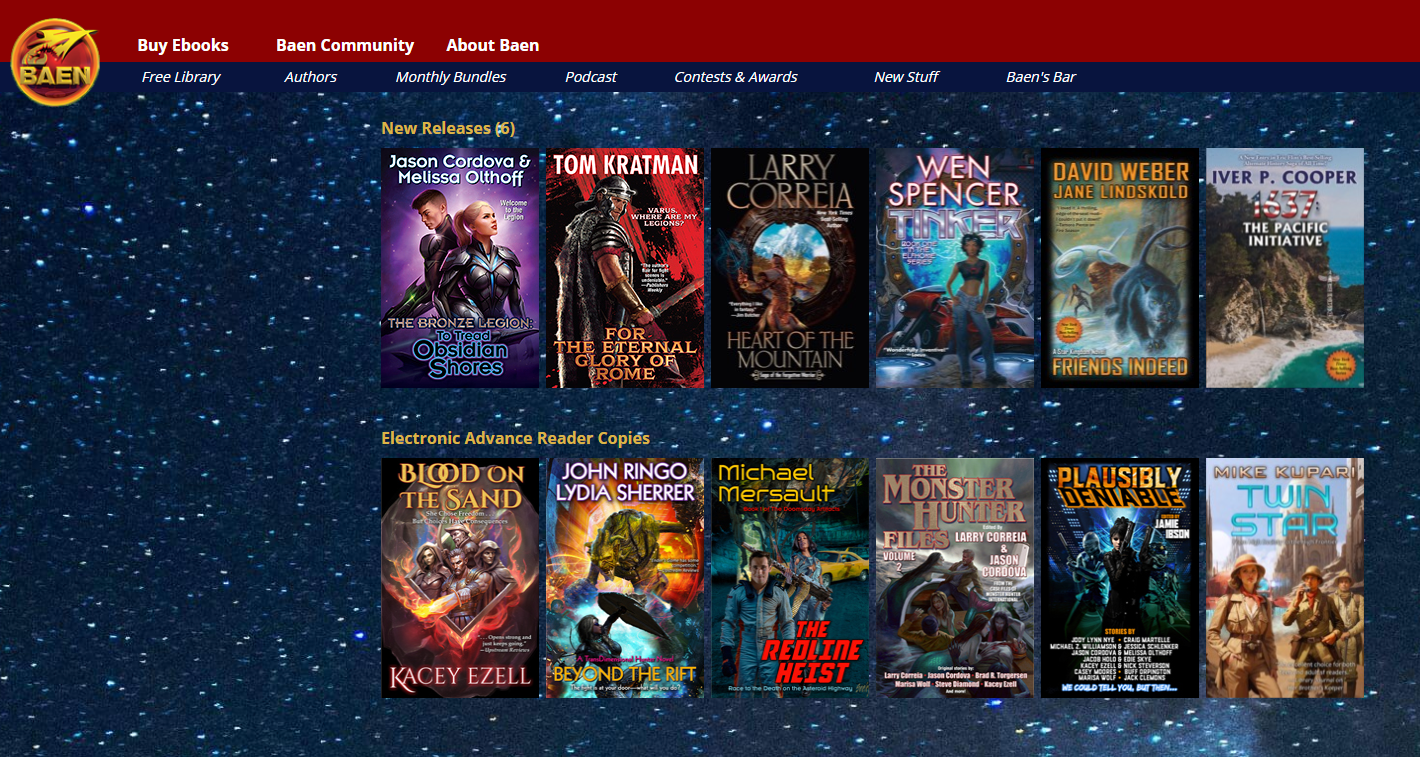View 'The Redline Heist' advance copy

[789, 577]
